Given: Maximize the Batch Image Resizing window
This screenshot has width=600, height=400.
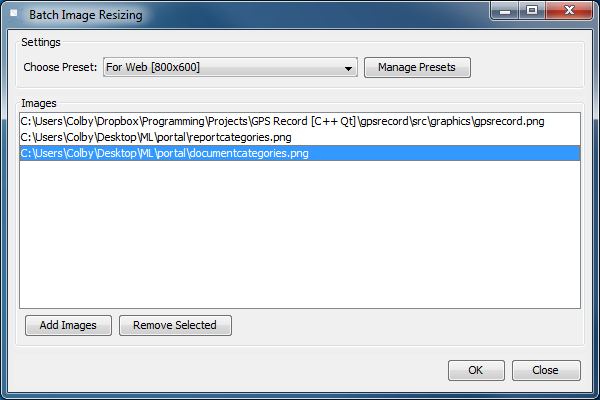Looking at the screenshot, I should (530, 11).
